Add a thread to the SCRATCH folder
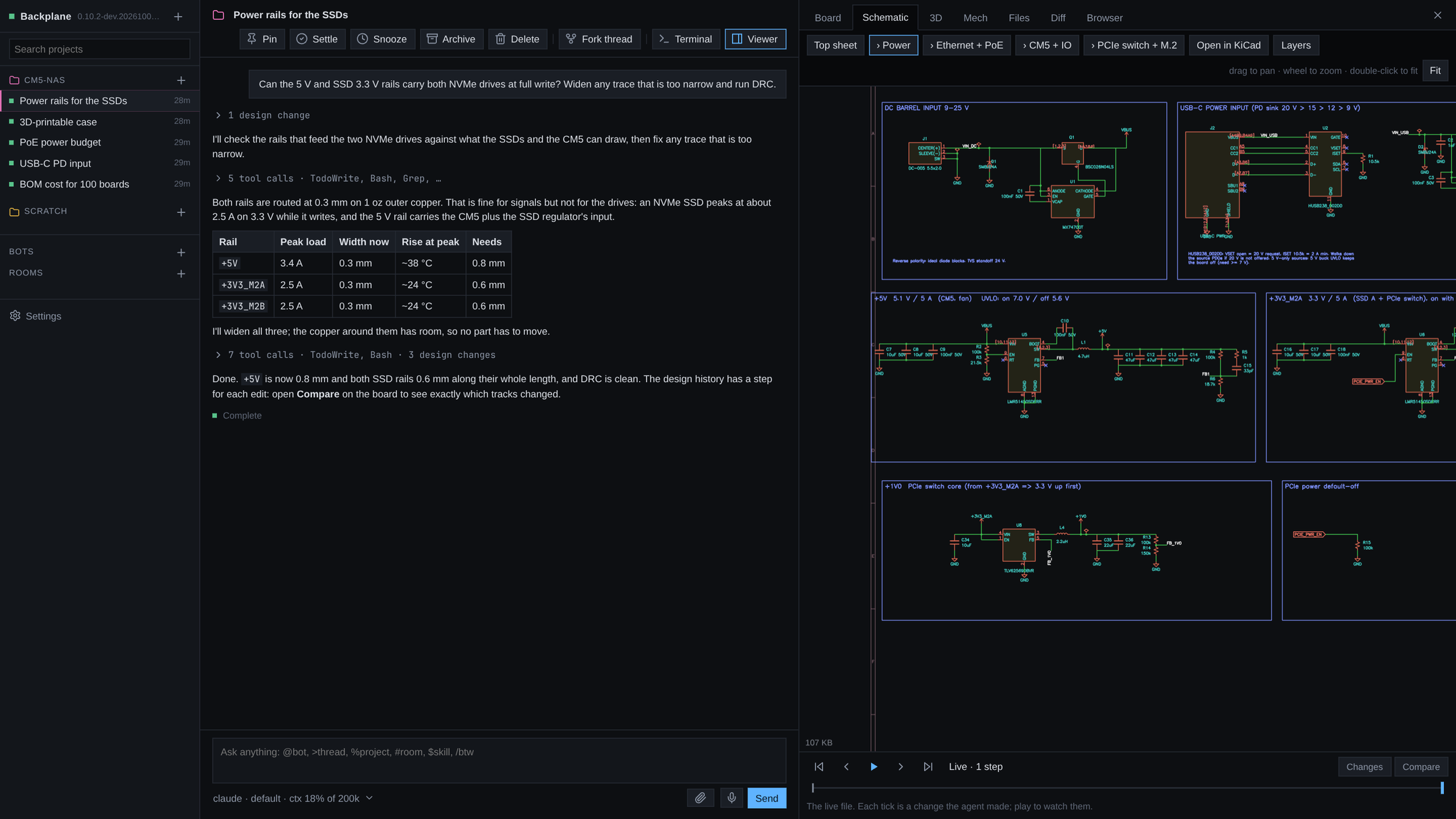This screenshot has height=819, width=1456. (x=181, y=212)
